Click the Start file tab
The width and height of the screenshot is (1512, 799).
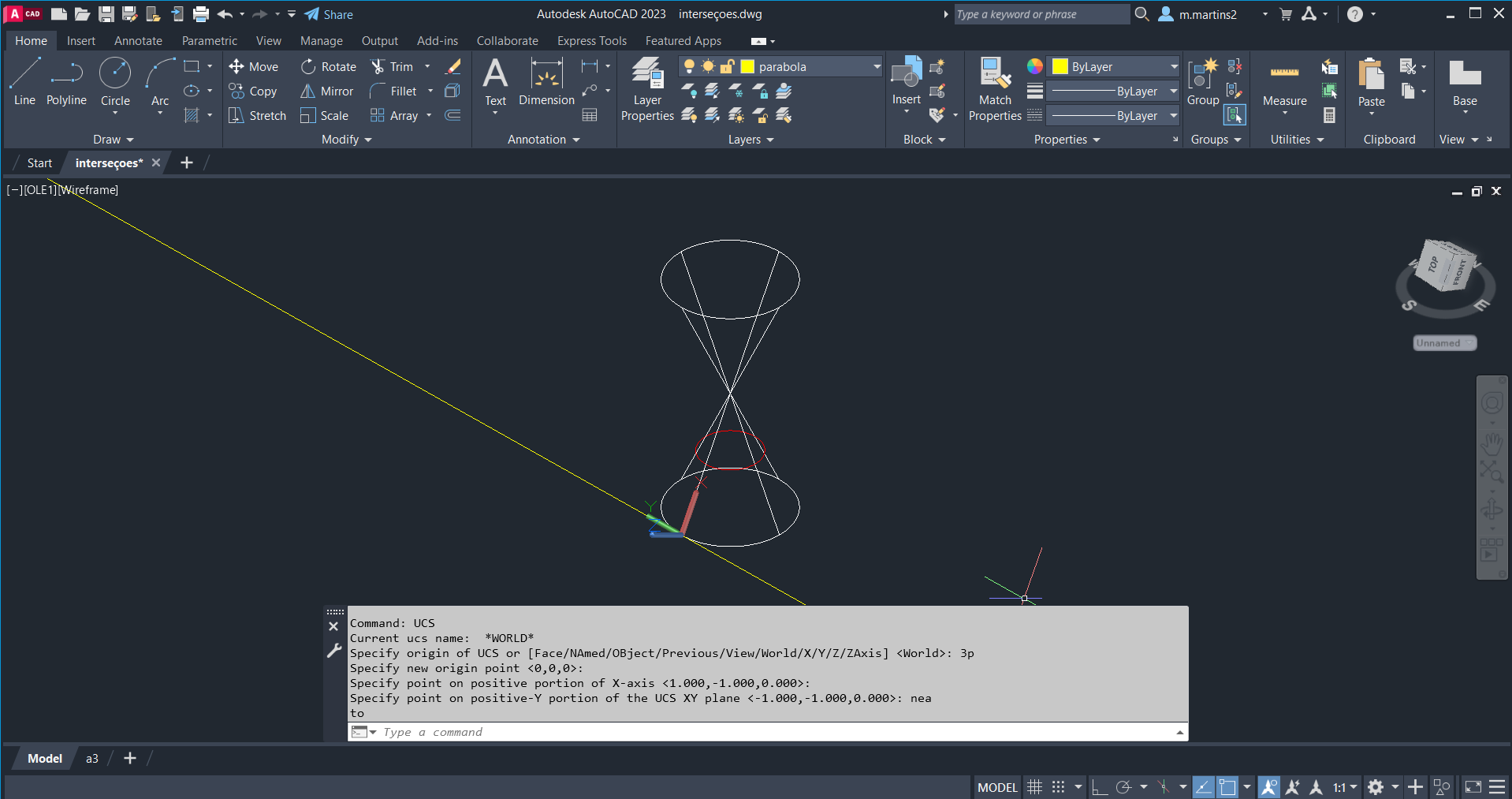pyautogui.click(x=39, y=163)
